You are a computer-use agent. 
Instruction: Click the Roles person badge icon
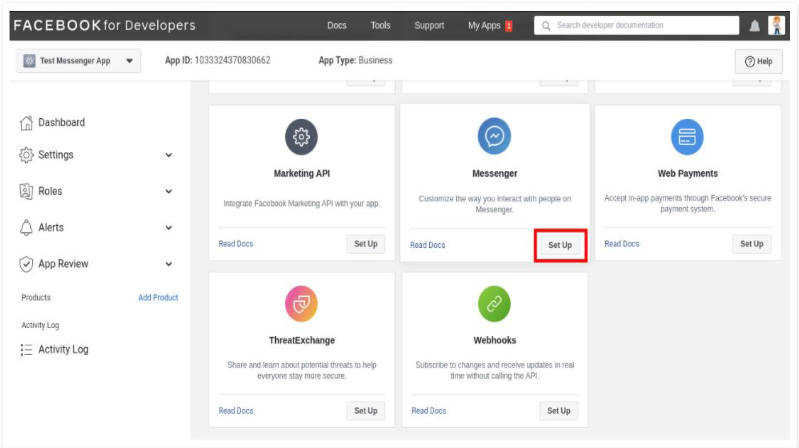pos(26,191)
